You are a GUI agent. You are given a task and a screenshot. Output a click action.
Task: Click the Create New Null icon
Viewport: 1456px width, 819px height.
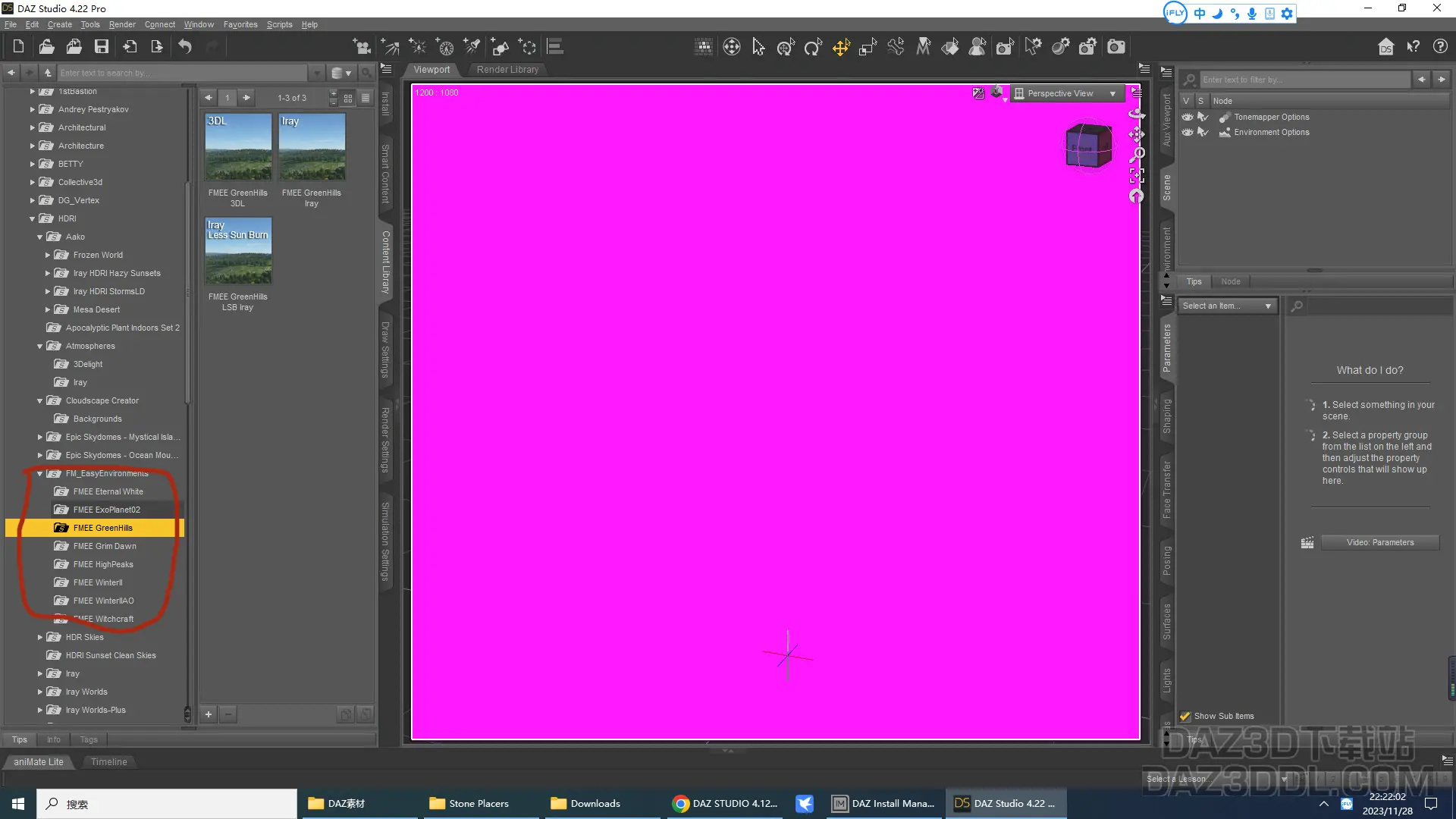[527, 47]
